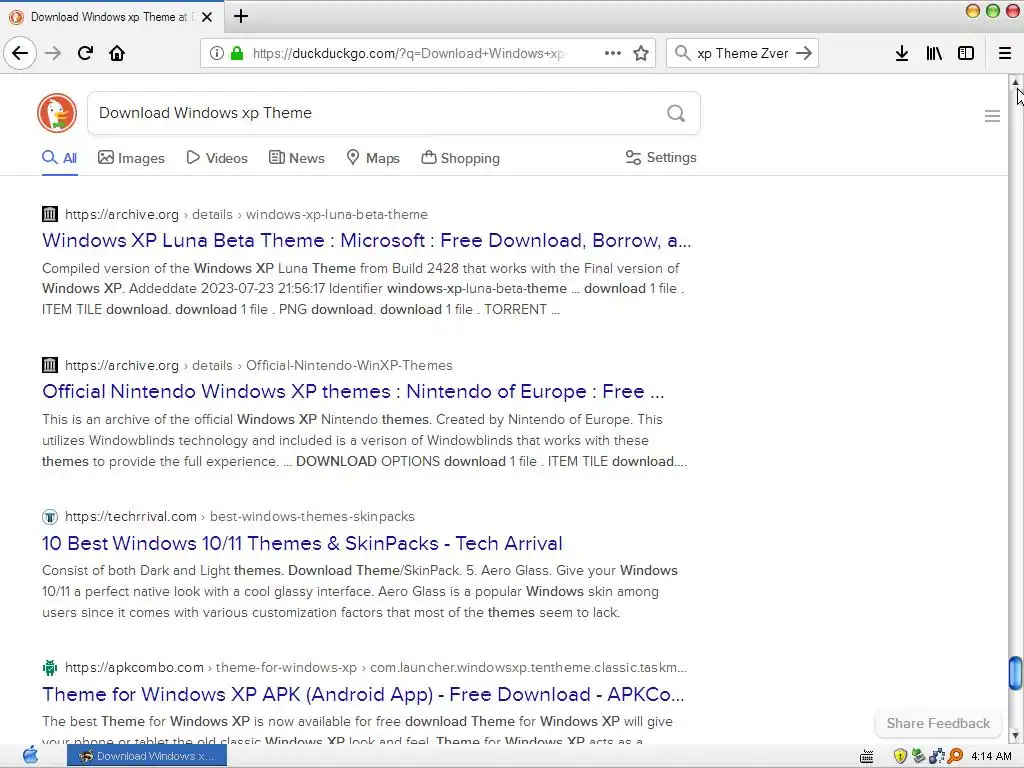Click the orange magnifier tray icon
Viewport: 1024px width, 768px height.
pos(955,756)
